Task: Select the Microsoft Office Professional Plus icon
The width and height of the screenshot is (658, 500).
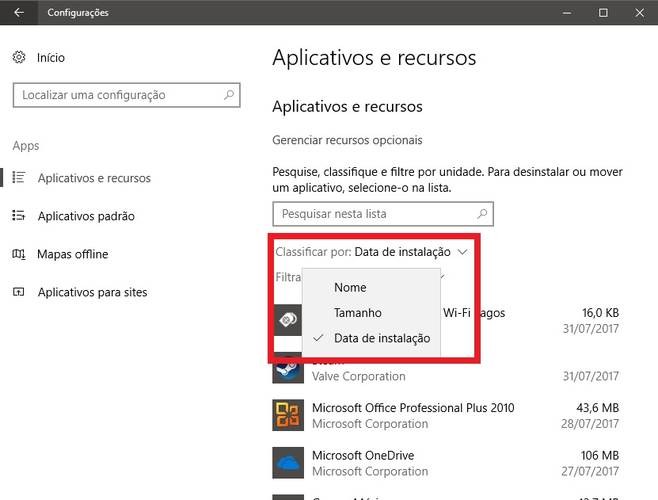Action: coord(288,415)
